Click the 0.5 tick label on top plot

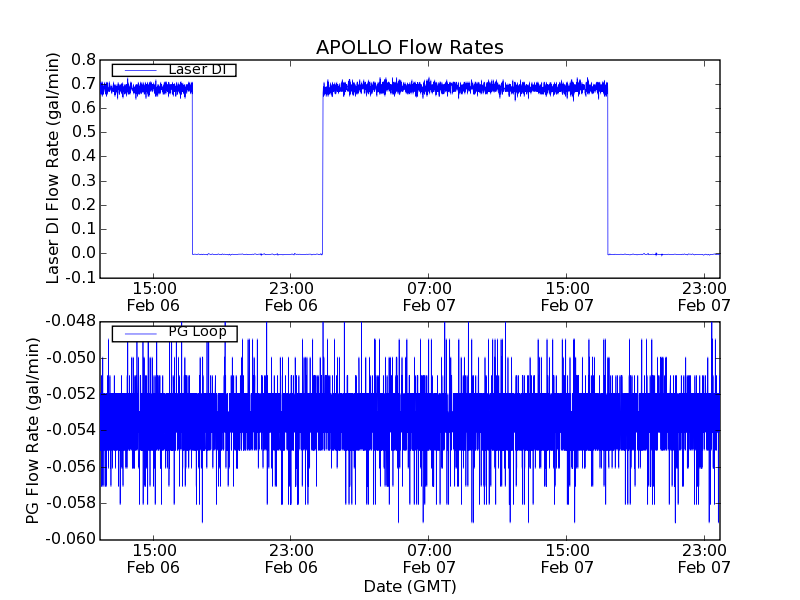[81, 132]
